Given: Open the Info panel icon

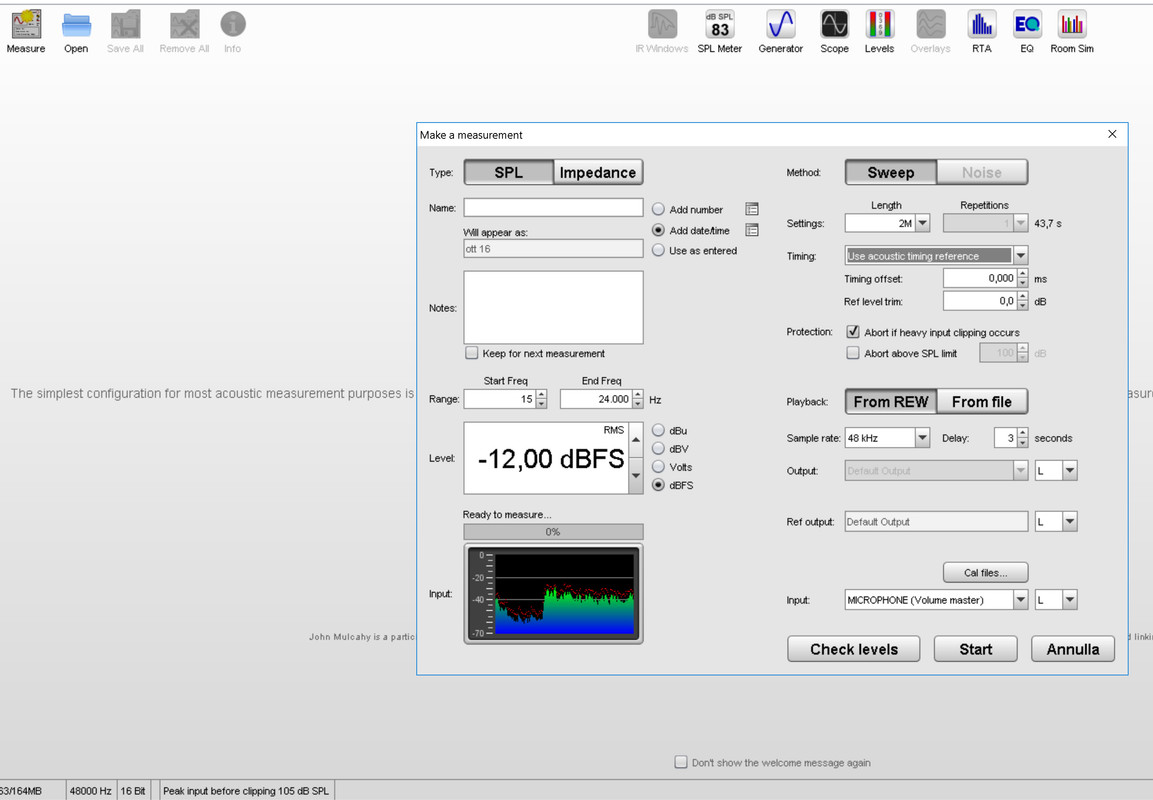Looking at the screenshot, I should point(232,32).
